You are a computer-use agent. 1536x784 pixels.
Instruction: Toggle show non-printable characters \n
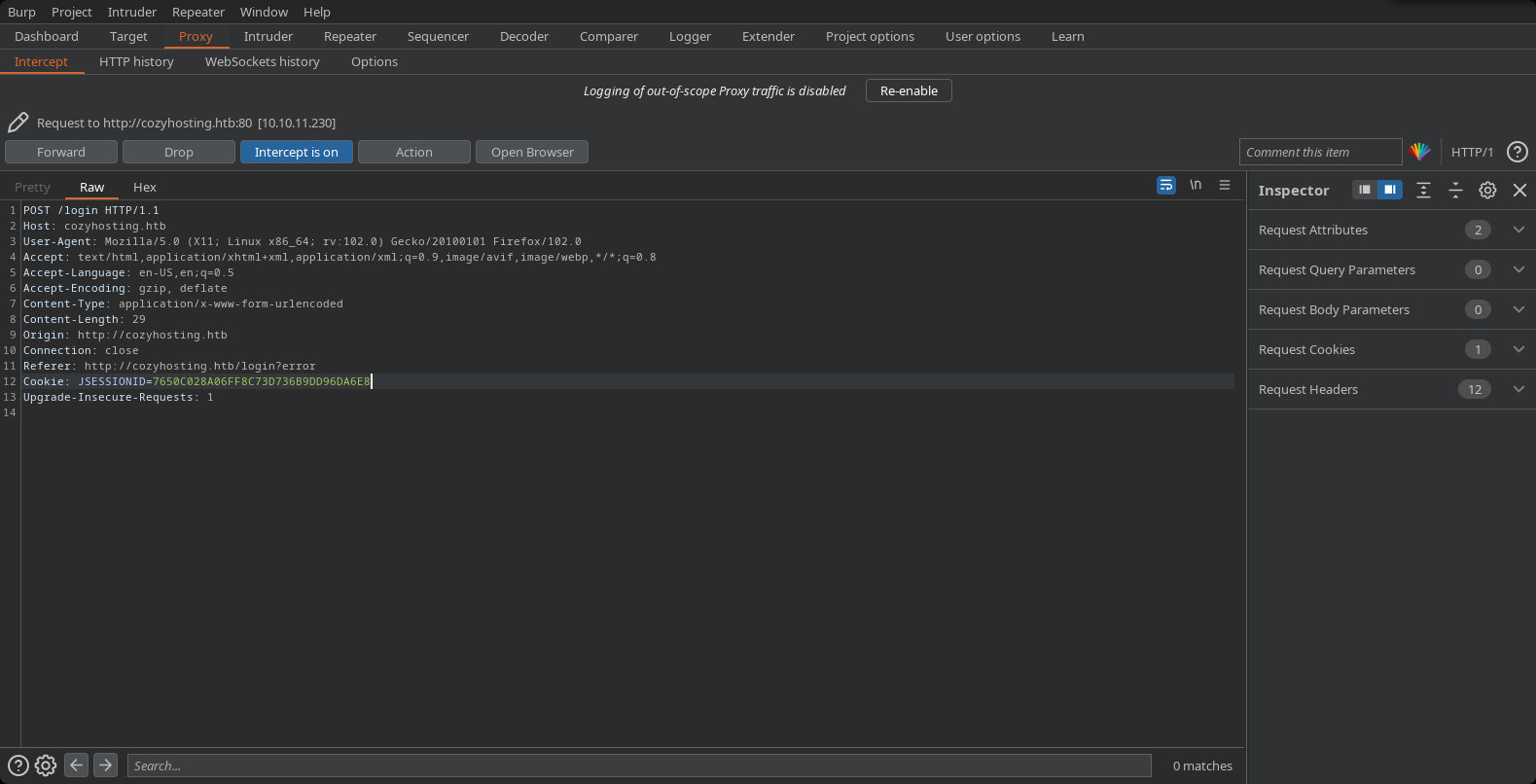tap(1196, 185)
